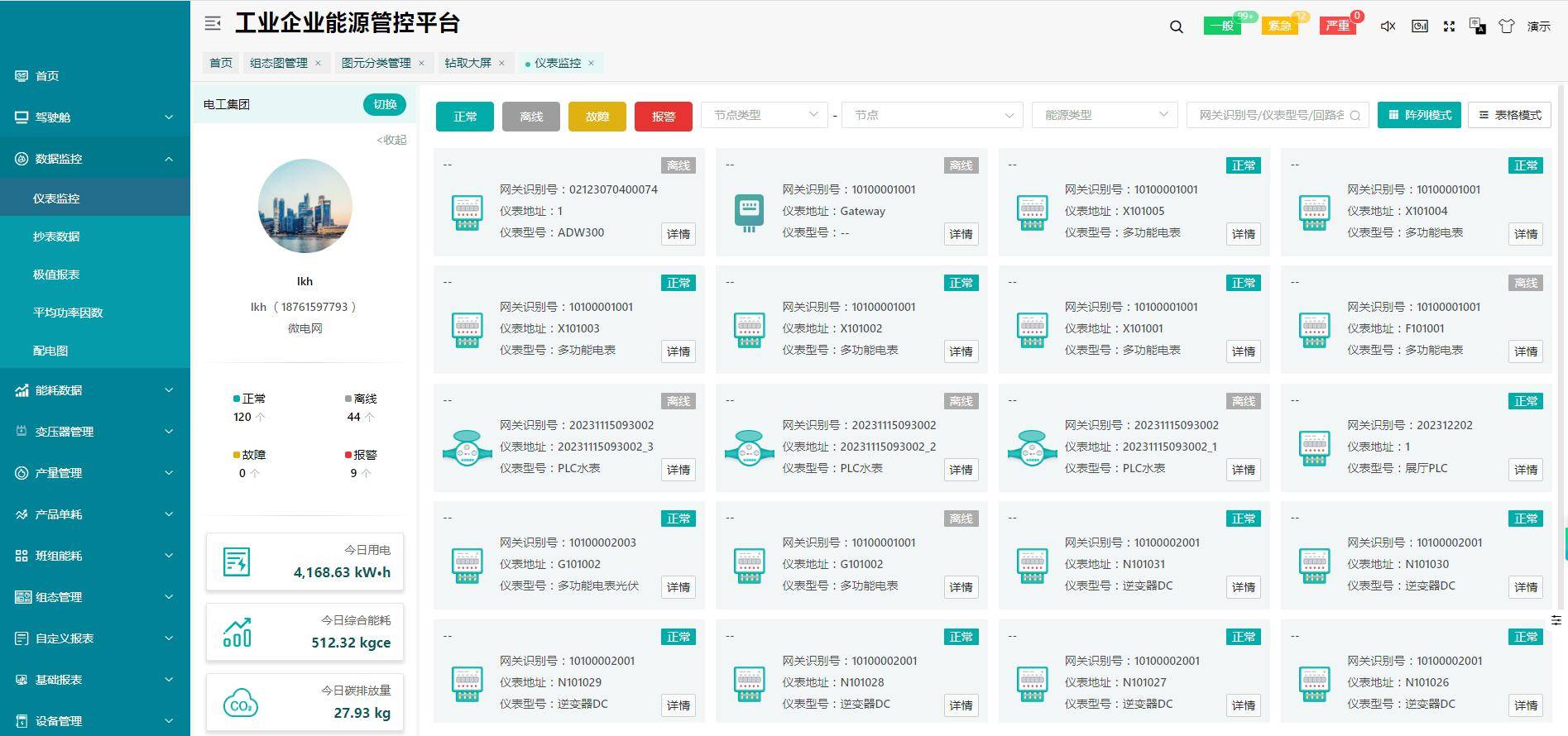Open the 抄表数据 submenu item
This screenshot has height=736, width=1568.
pyautogui.click(x=95, y=237)
